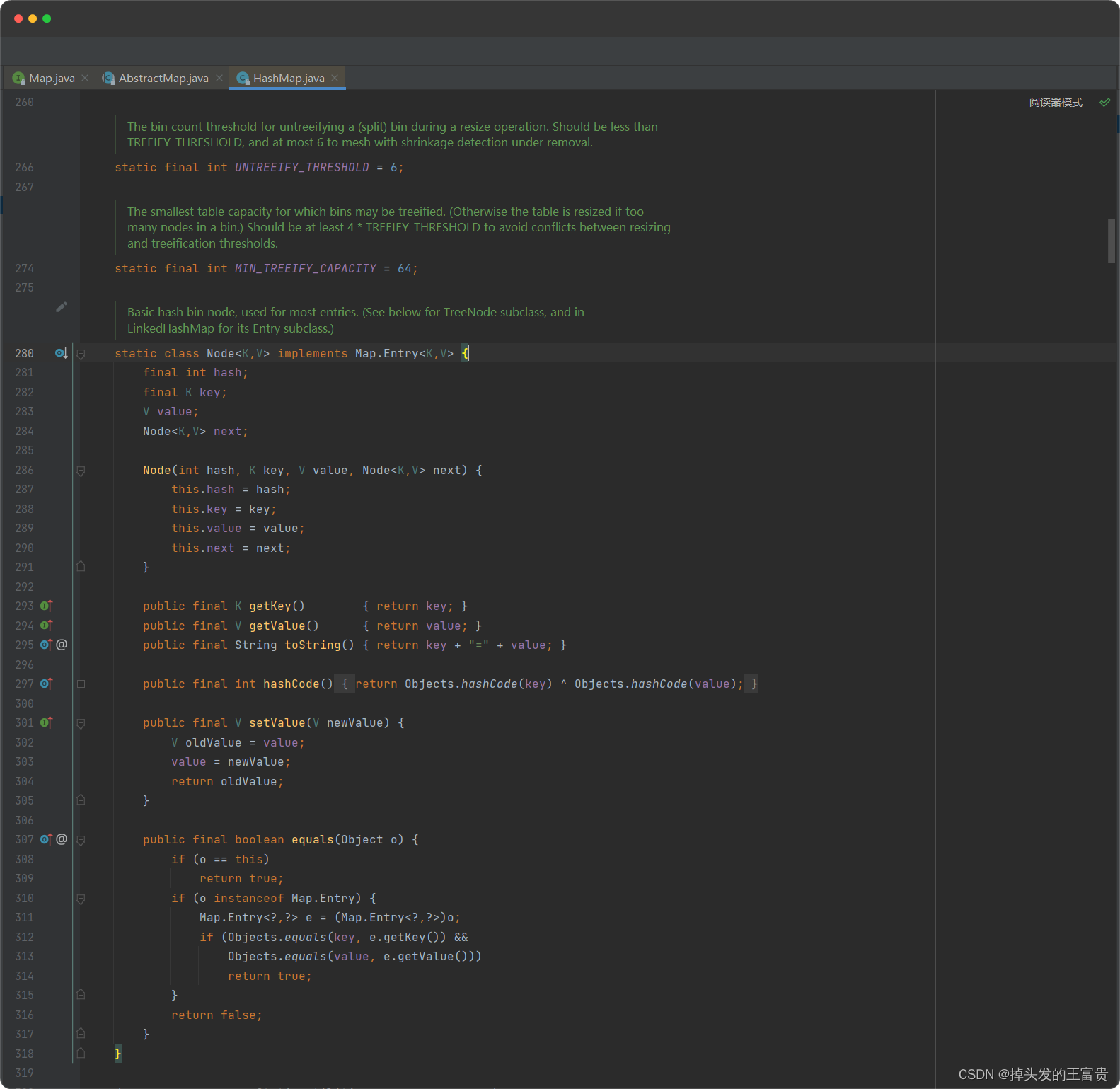Click the closing brace on line 318
This screenshot has height=1089, width=1120.
[x=118, y=1054]
